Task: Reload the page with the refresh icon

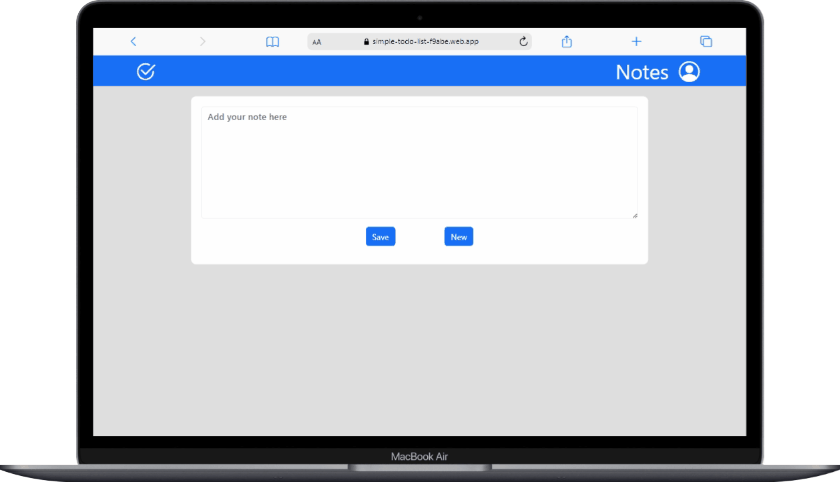Action: (523, 41)
